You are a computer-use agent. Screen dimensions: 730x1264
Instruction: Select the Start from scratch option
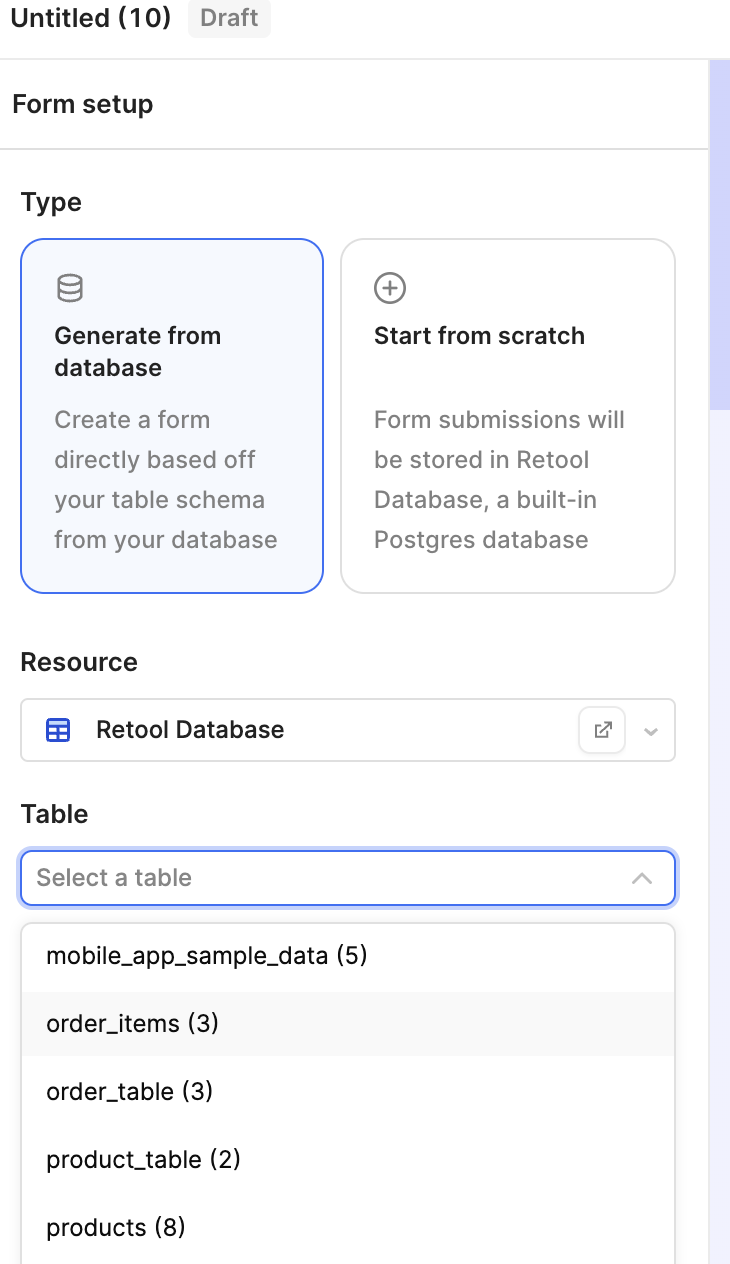coord(507,414)
